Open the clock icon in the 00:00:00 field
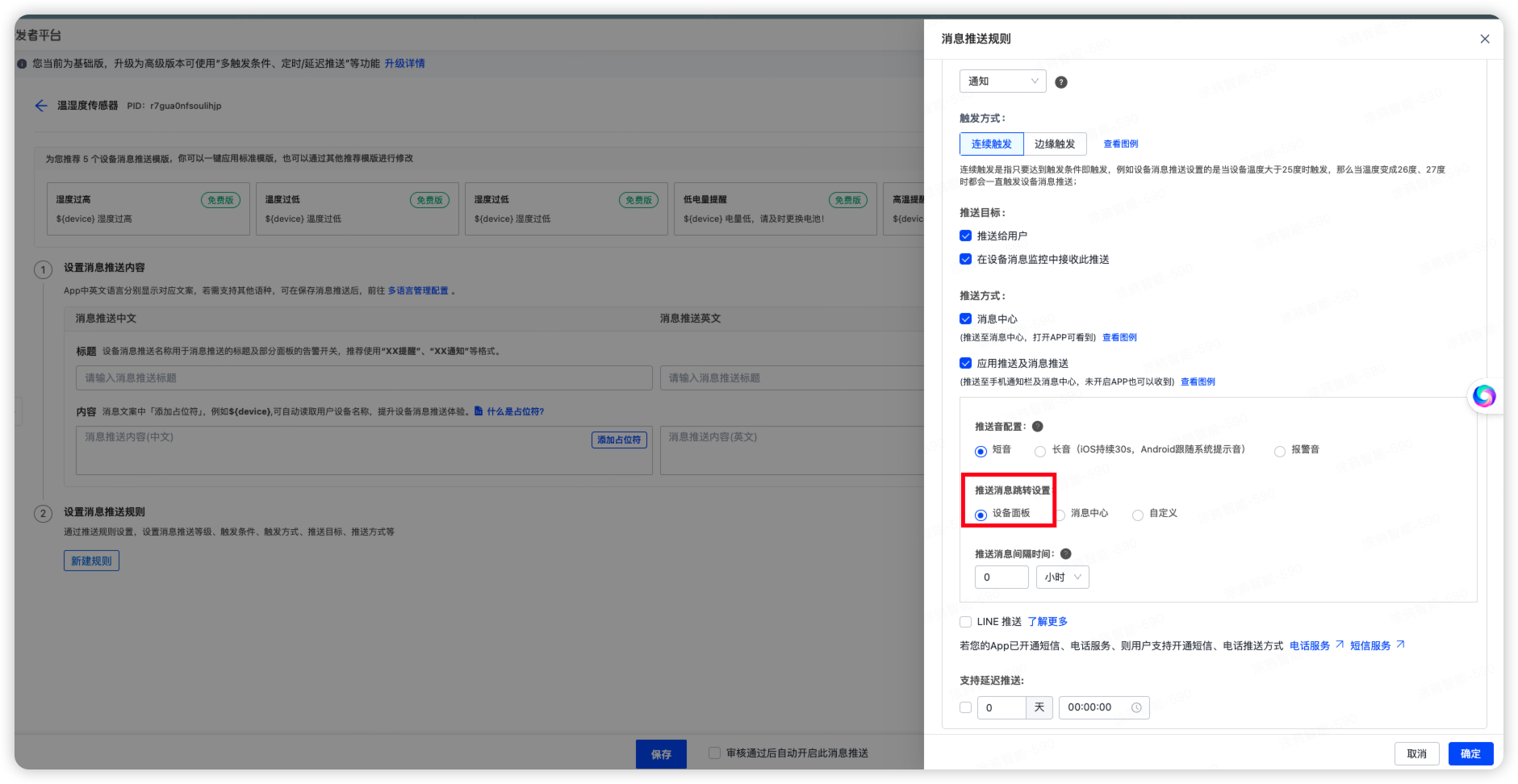 (1136, 707)
